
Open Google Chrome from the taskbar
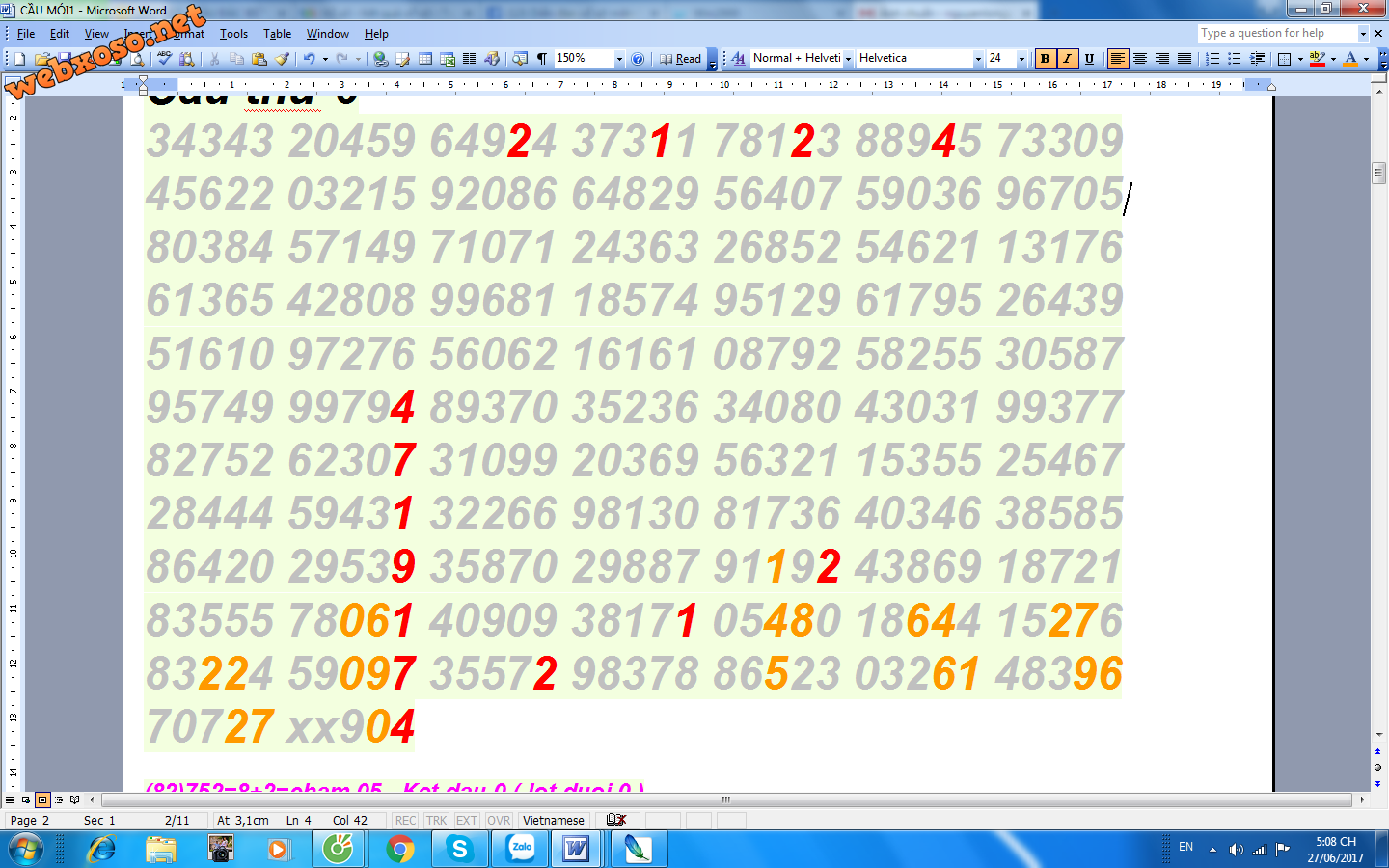point(399,849)
